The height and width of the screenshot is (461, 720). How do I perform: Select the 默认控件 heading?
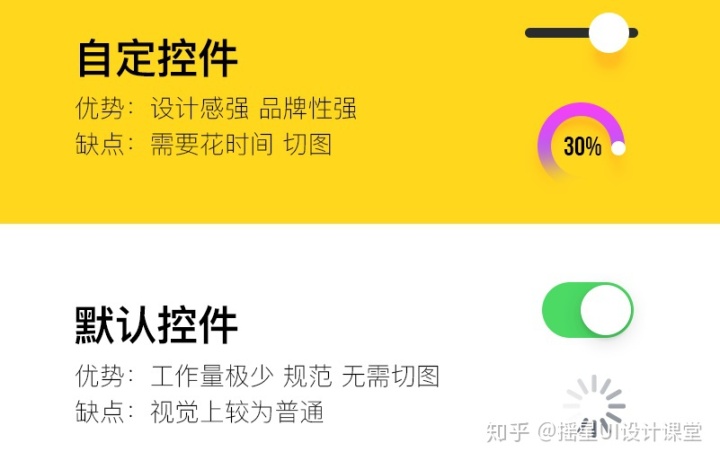[x=156, y=325]
